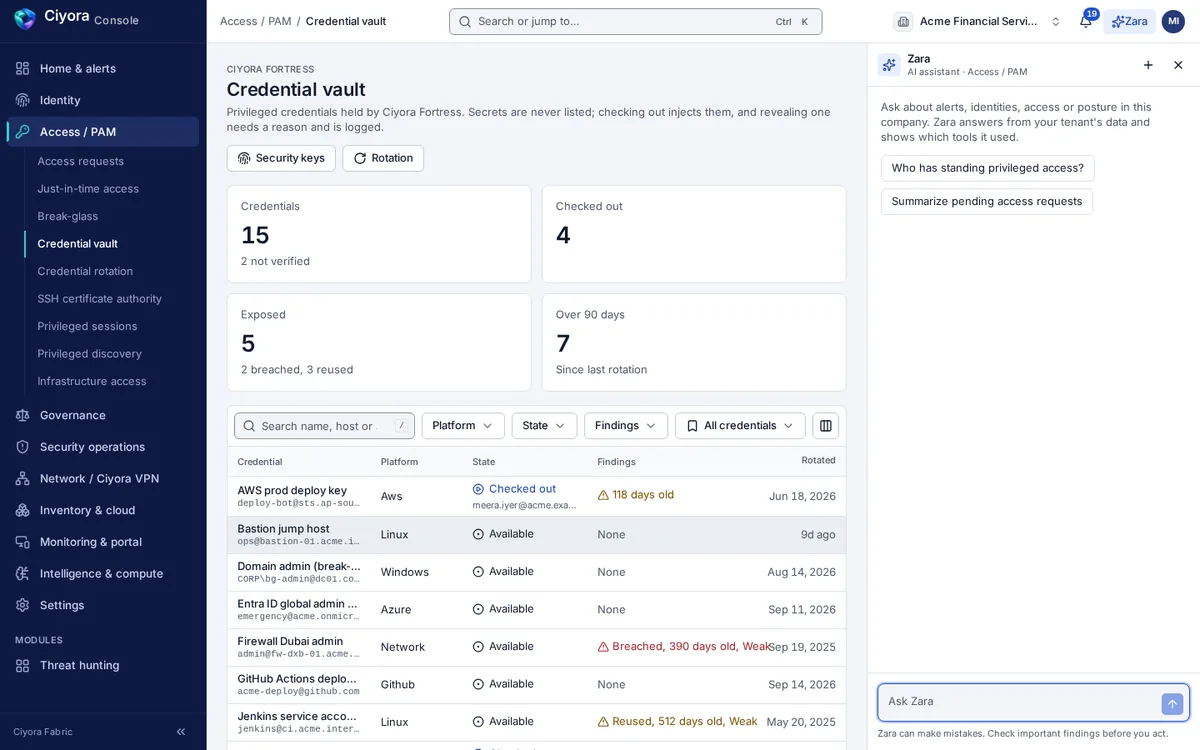Open Credentials 15 summary card
This screenshot has width=1200, height=750.
click(379, 234)
